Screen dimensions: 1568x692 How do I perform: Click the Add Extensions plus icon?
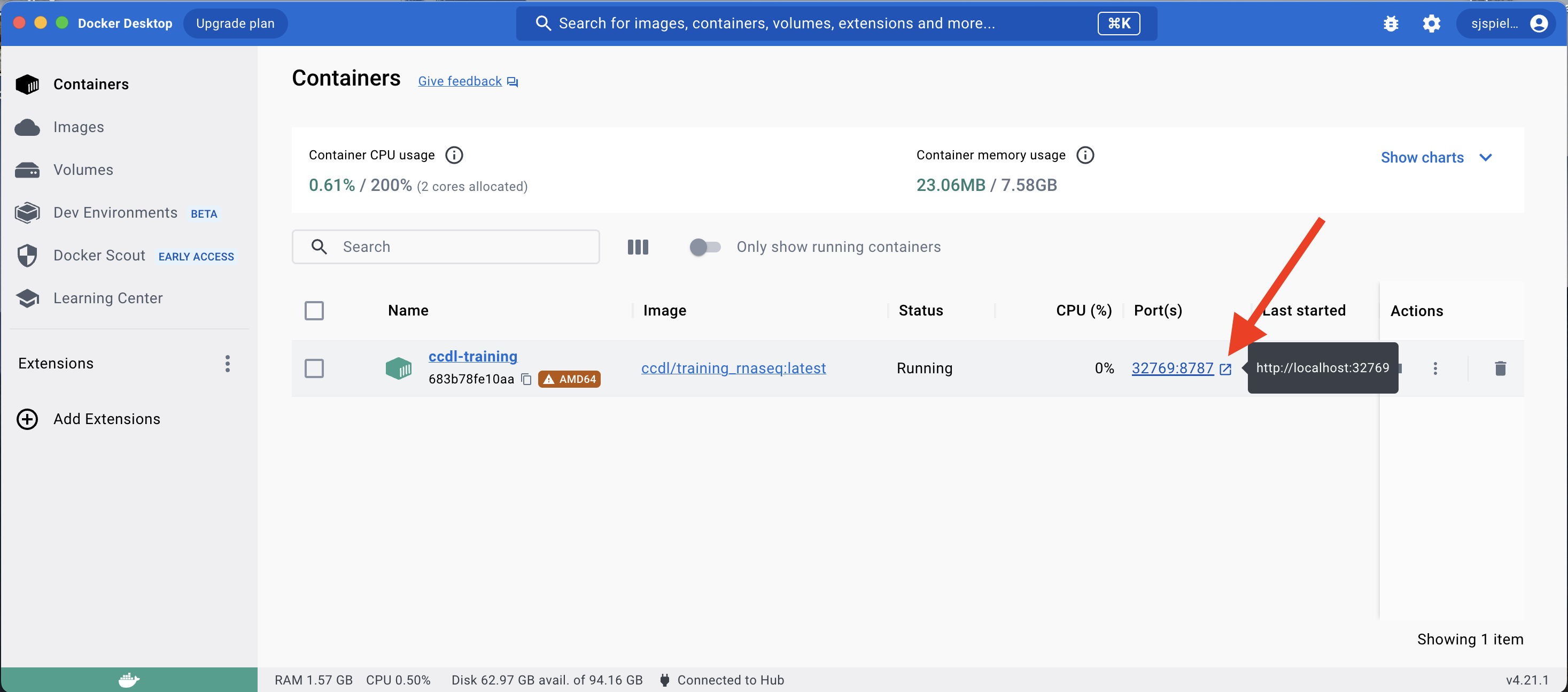coord(27,419)
